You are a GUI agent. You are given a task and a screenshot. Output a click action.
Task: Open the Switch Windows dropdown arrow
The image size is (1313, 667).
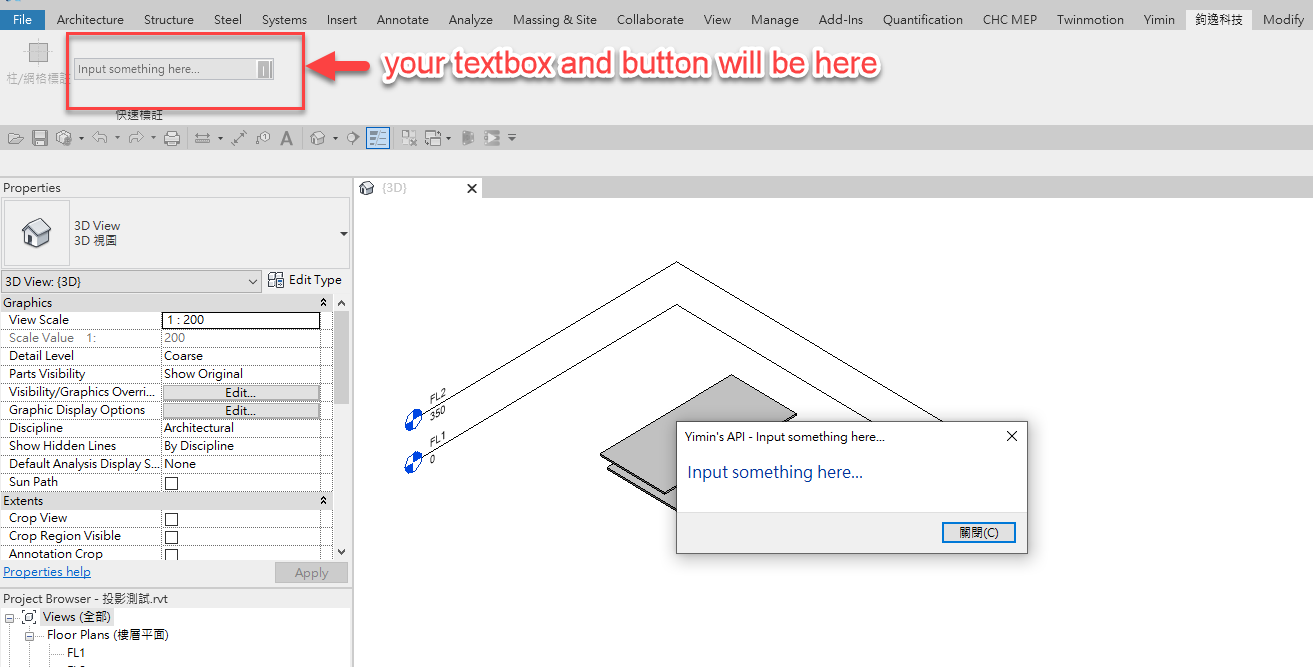[x=448, y=138]
